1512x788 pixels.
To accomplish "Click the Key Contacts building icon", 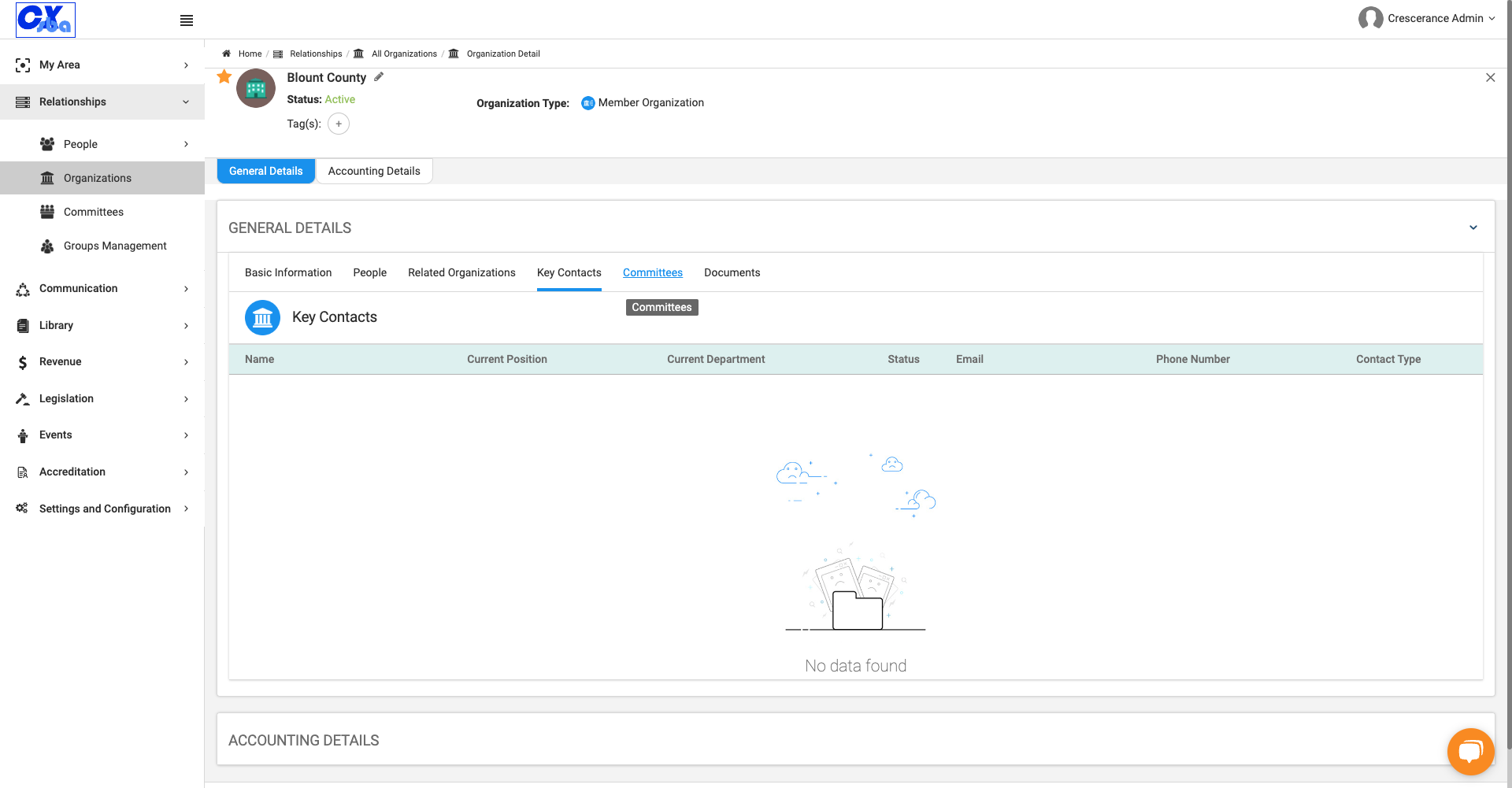I will pos(263,318).
